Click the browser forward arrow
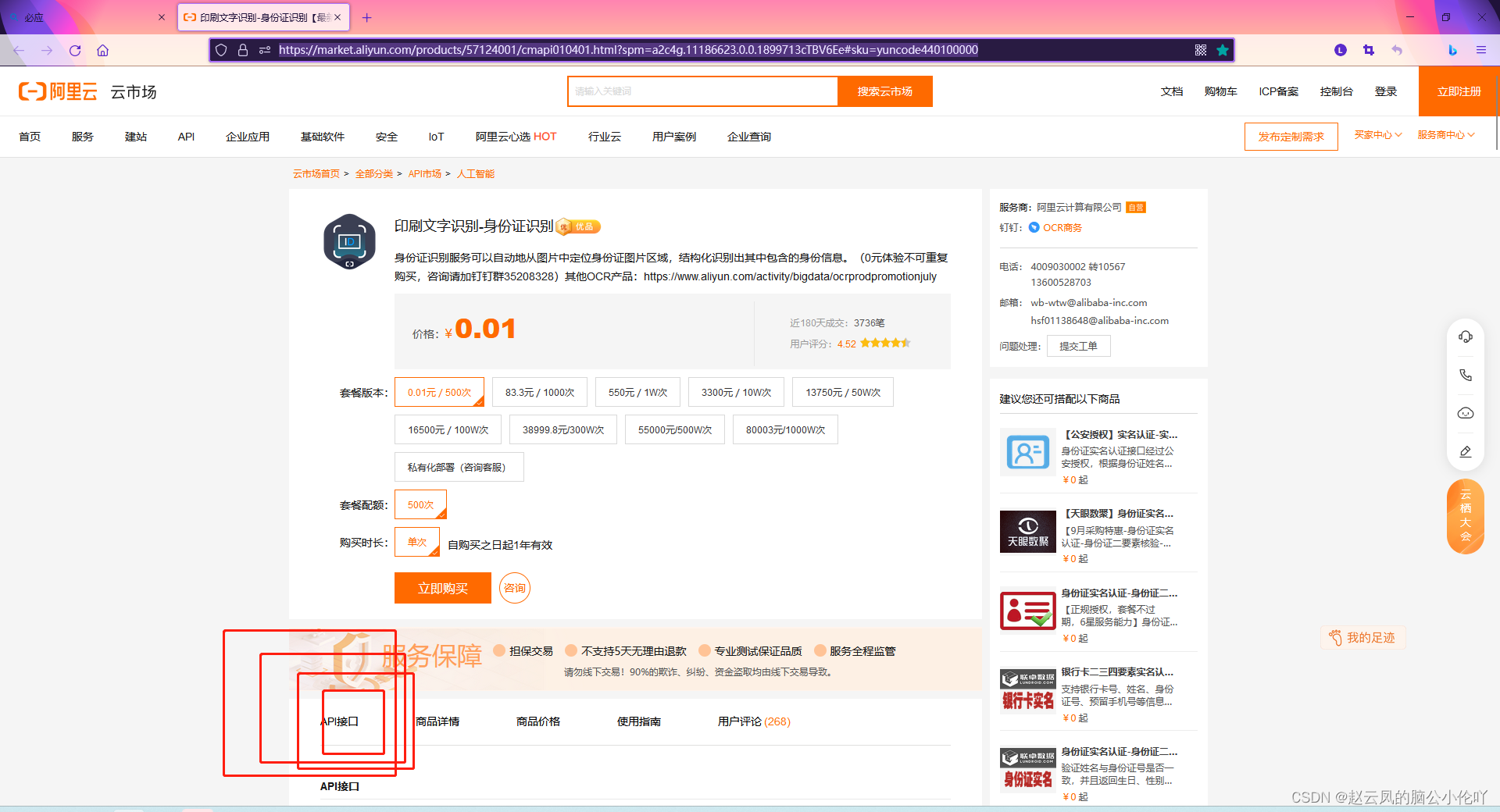The image size is (1500, 812). click(47, 50)
